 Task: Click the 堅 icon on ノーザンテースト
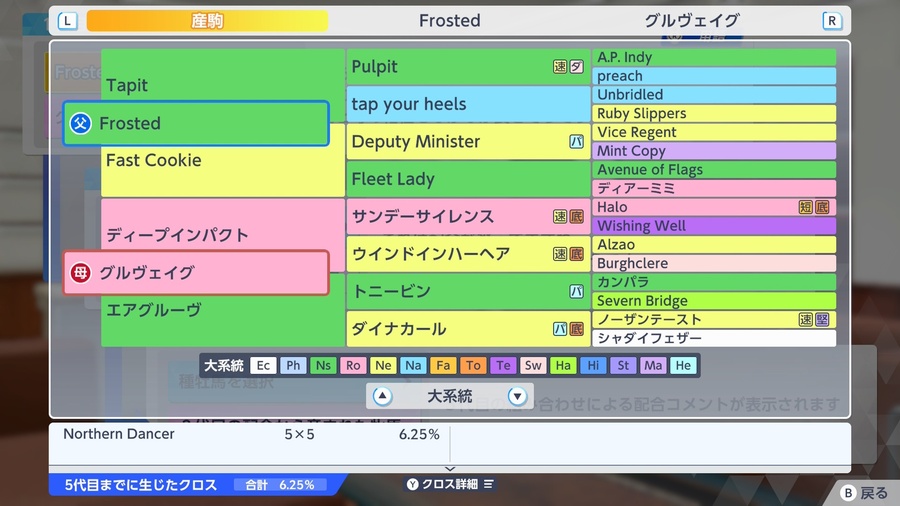coord(822,320)
